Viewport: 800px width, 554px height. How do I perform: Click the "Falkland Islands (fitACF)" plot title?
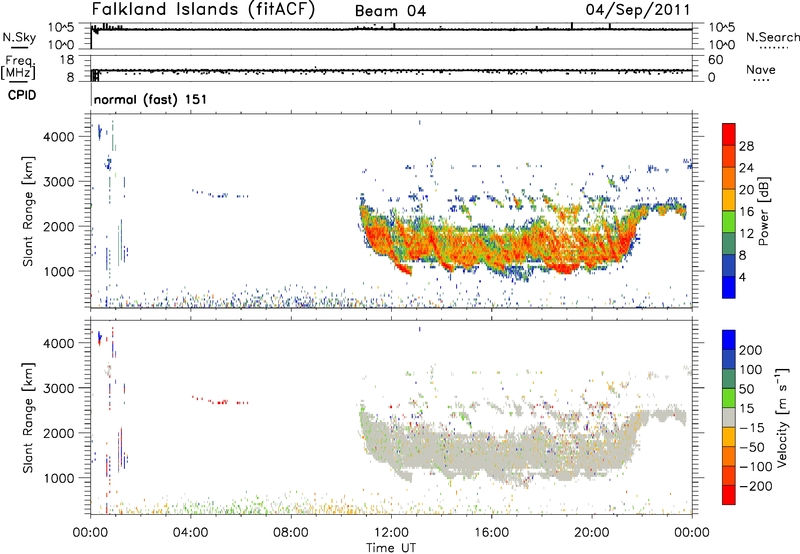(203, 9)
